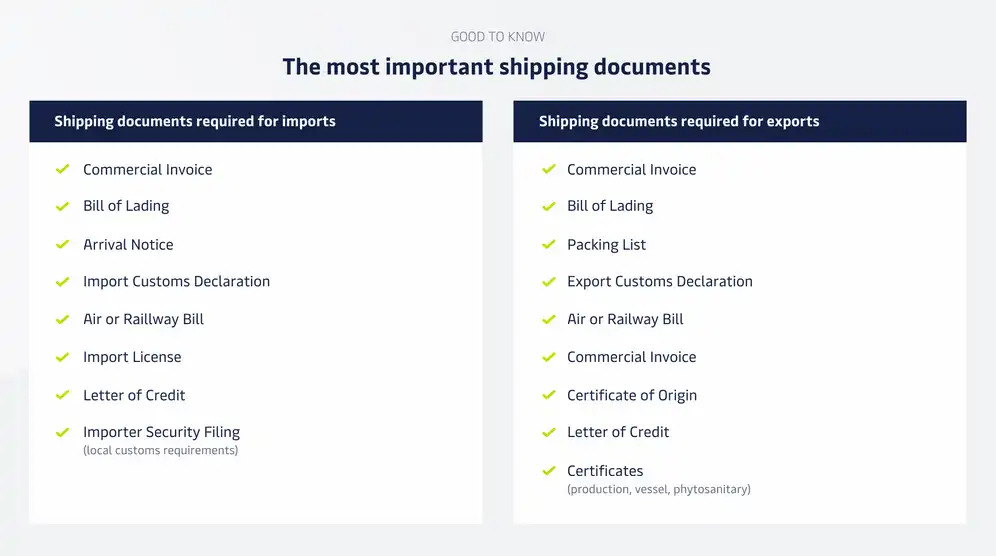Click the checkmark next to Certificates item
This screenshot has height=556, width=996.
[549, 471]
